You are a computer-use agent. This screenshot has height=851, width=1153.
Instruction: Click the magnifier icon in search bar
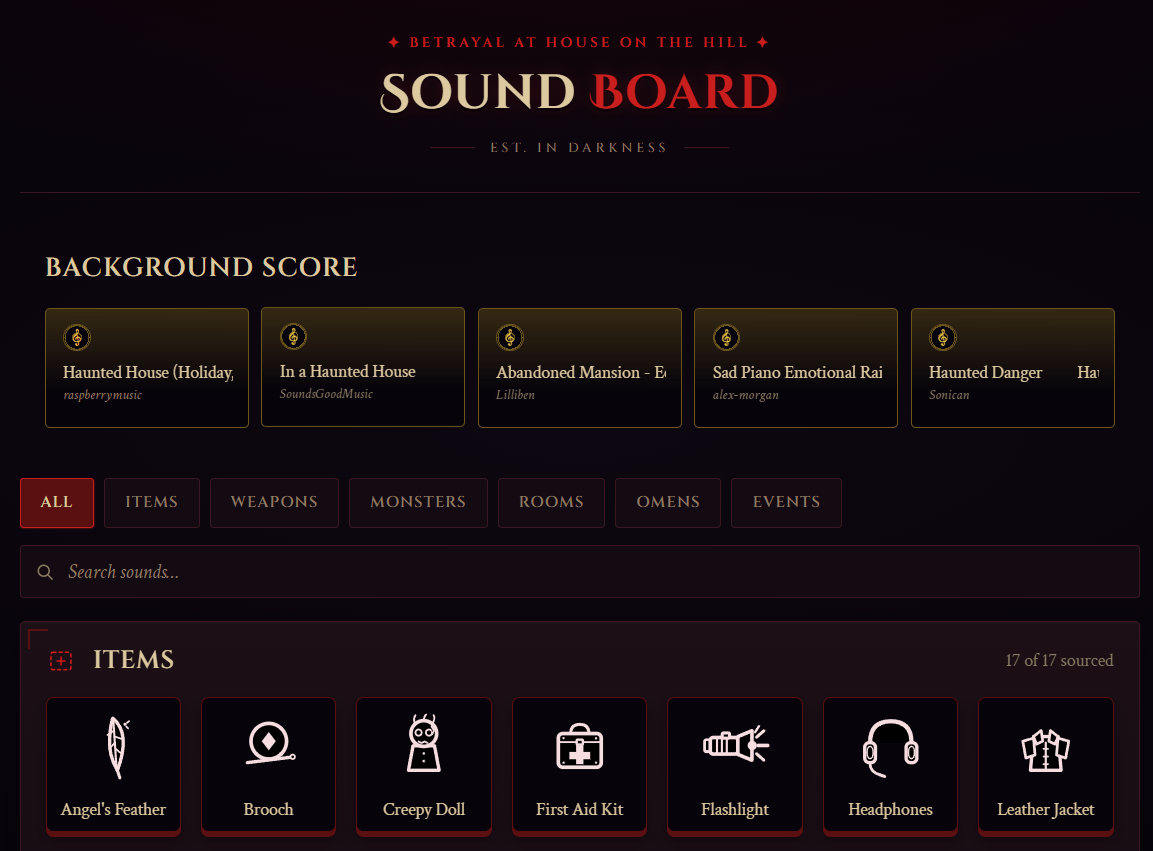[x=45, y=572]
